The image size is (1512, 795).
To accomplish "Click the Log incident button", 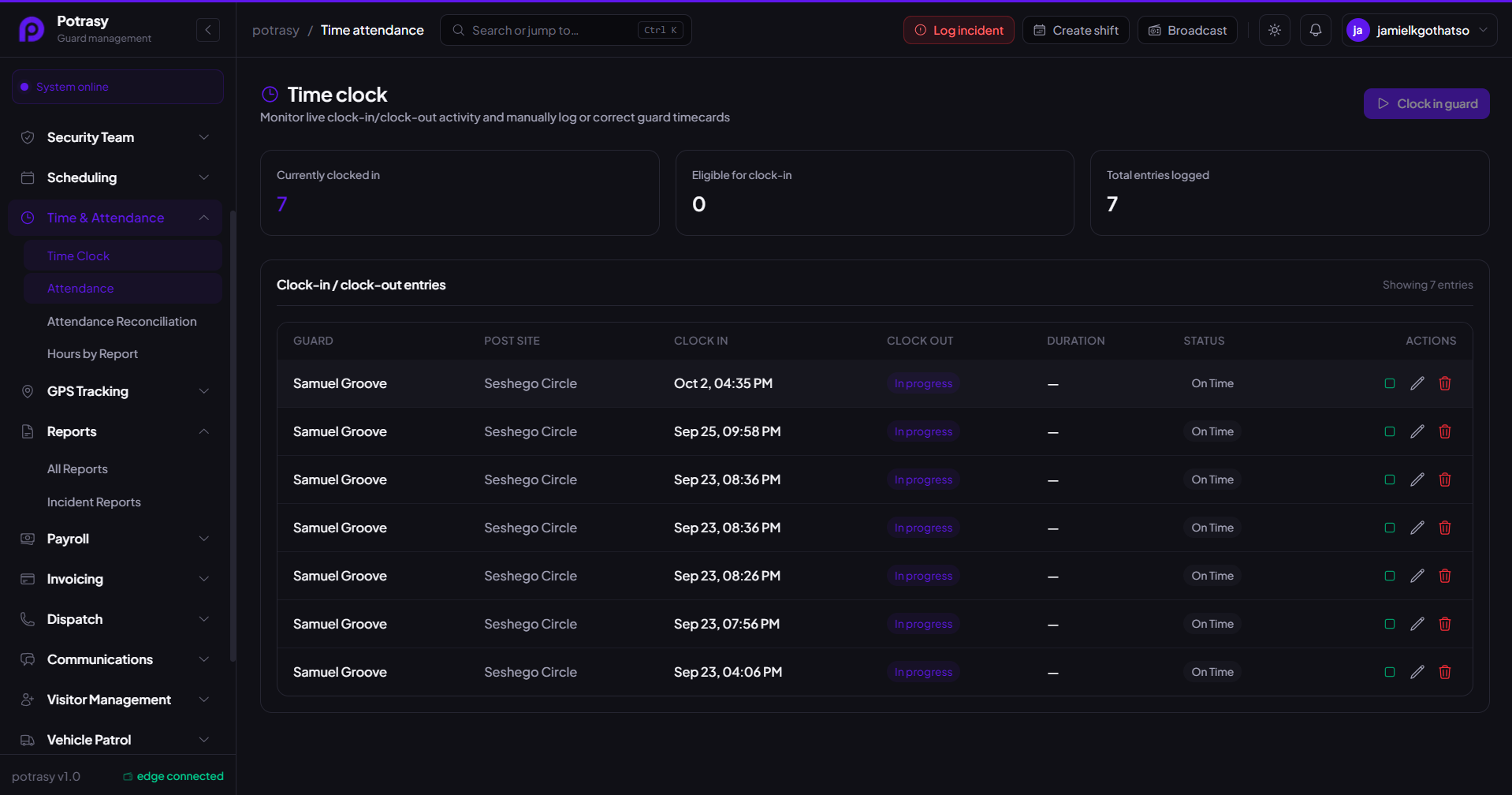I will pyautogui.click(x=959, y=30).
